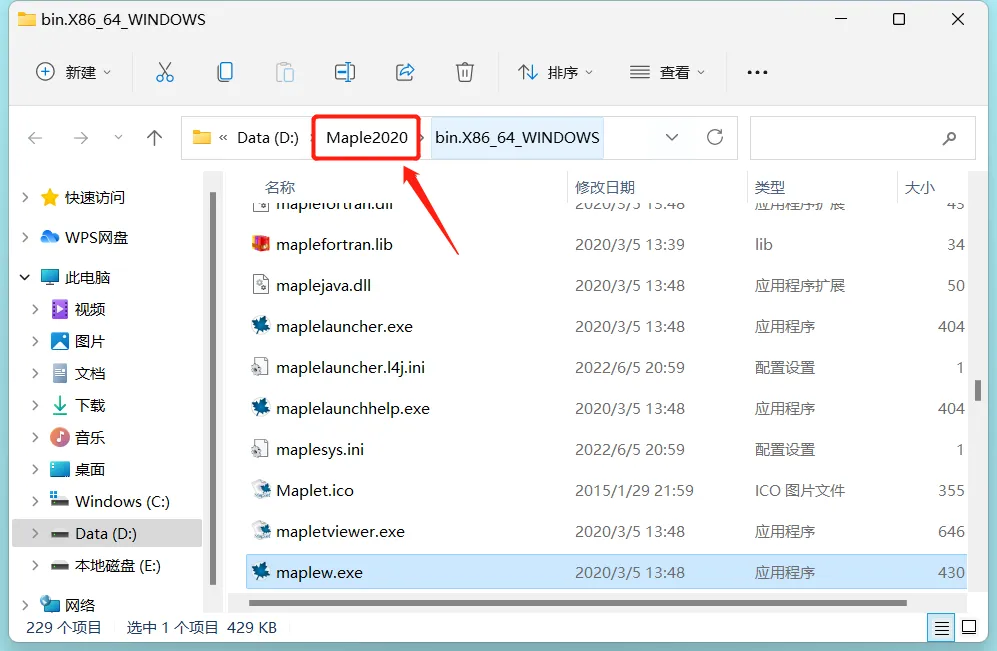Click the maplesys.ini file icon
This screenshot has width=997, height=651.
click(x=259, y=449)
